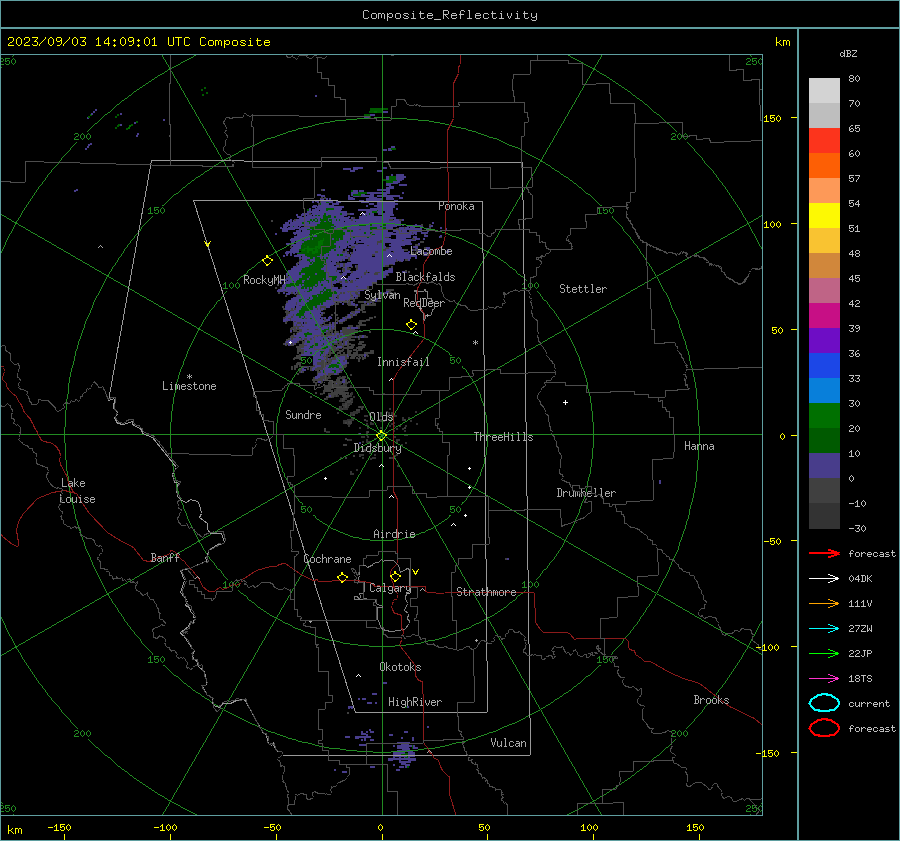Click the yellow diamond marker beside RockyMH
Viewport: 900px width, 841px height.
267,261
